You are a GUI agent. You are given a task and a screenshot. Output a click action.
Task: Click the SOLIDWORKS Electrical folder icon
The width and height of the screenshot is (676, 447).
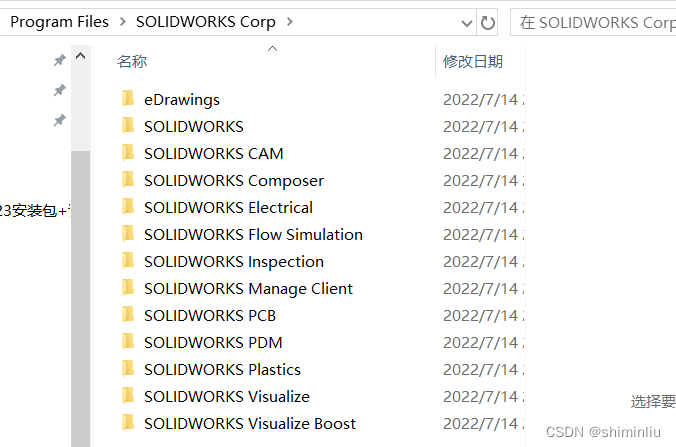(x=128, y=206)
